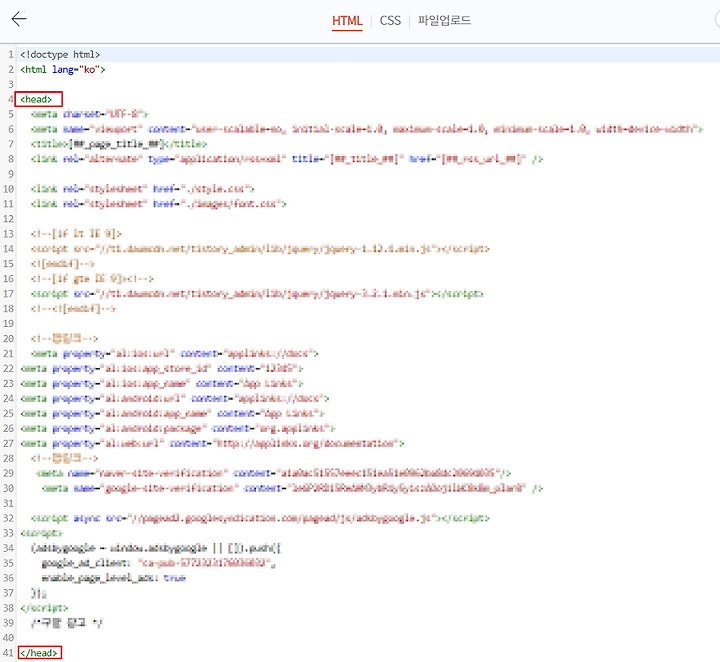
Task: Click the closing </head> tag text
Action: 39,653
